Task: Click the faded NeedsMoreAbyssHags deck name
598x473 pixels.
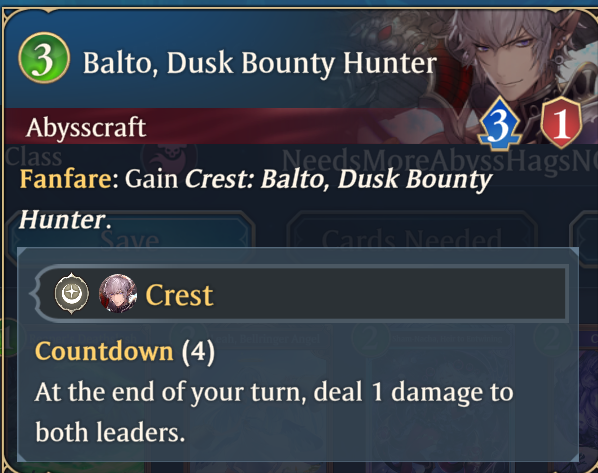Action: coord(439,161)
